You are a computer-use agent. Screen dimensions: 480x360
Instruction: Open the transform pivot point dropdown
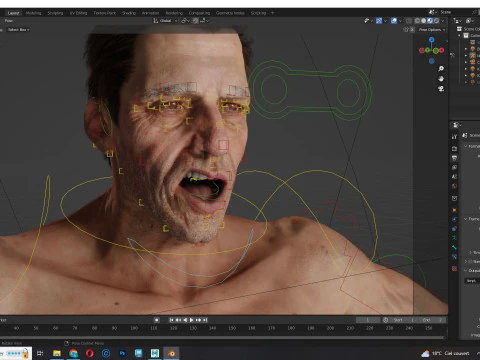click(185, 21)
